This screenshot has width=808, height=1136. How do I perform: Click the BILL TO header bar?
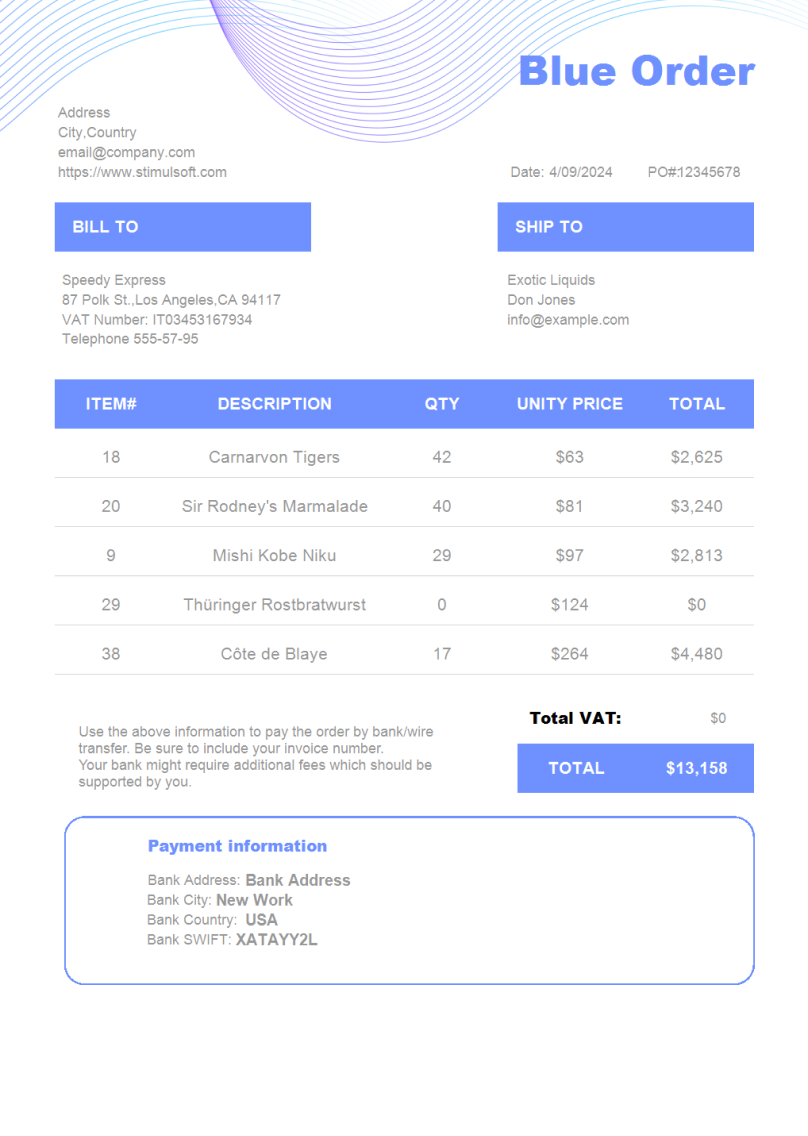click(x=182, y=227)
